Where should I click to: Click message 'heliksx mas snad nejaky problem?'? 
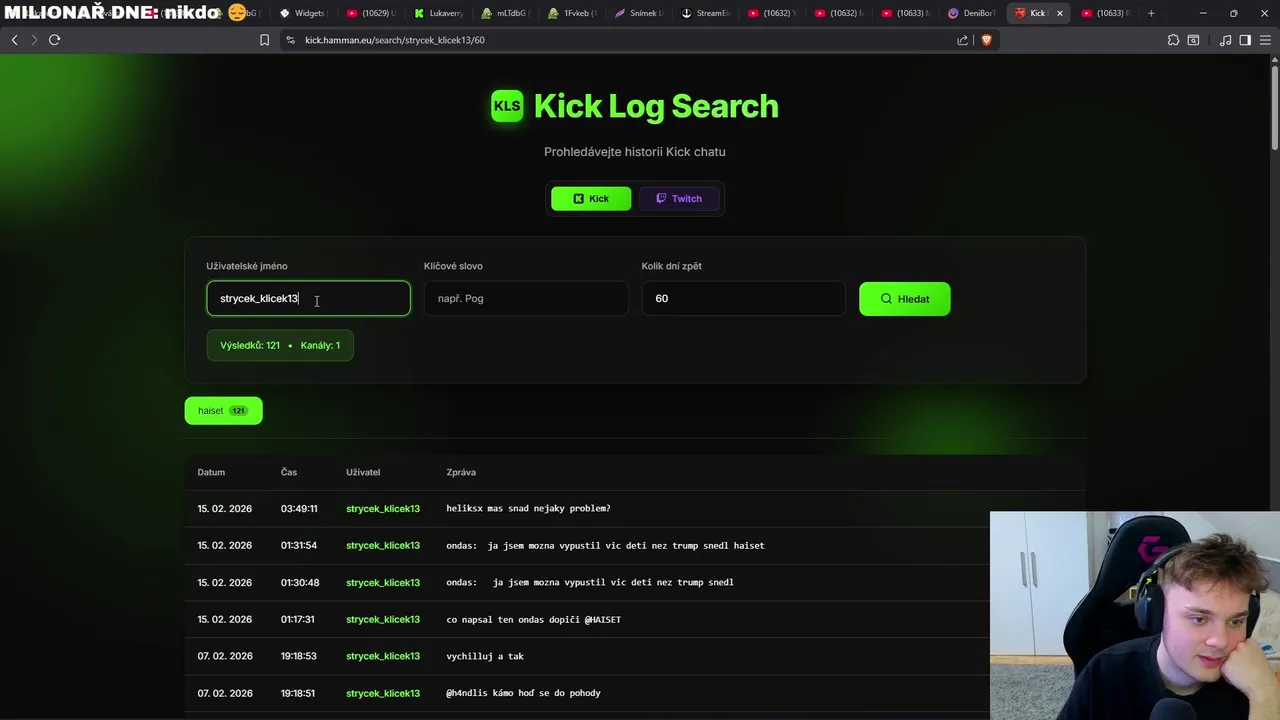coord(528,508)
